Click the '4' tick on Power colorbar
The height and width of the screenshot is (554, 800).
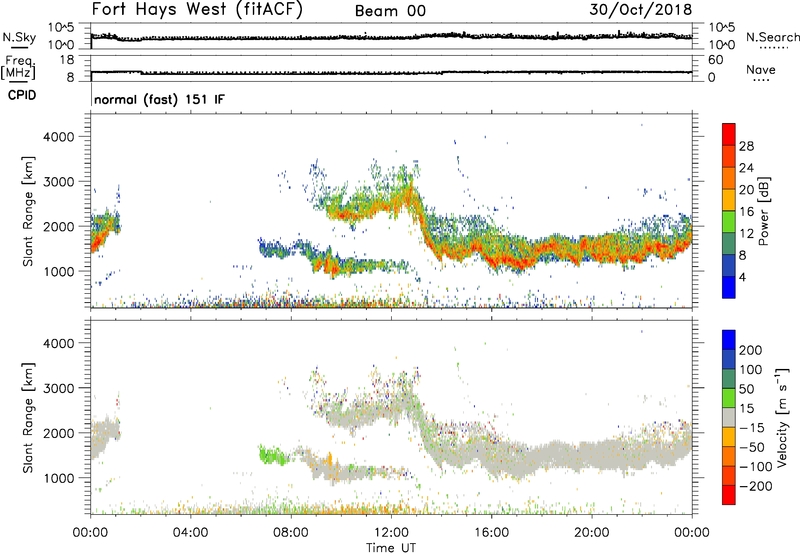pos(742,277)
